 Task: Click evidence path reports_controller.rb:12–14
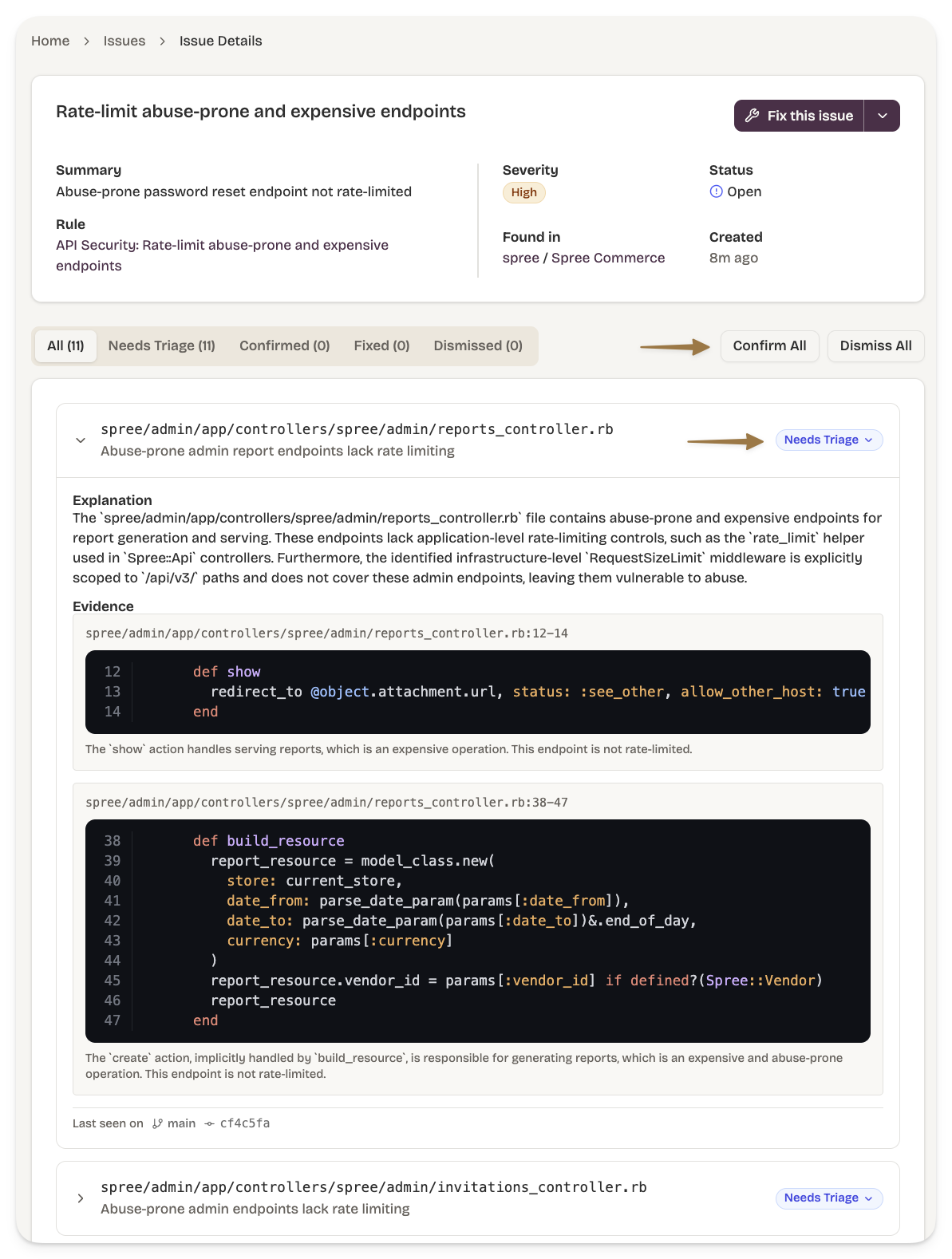pyautogui.click(x=326, y=633)
